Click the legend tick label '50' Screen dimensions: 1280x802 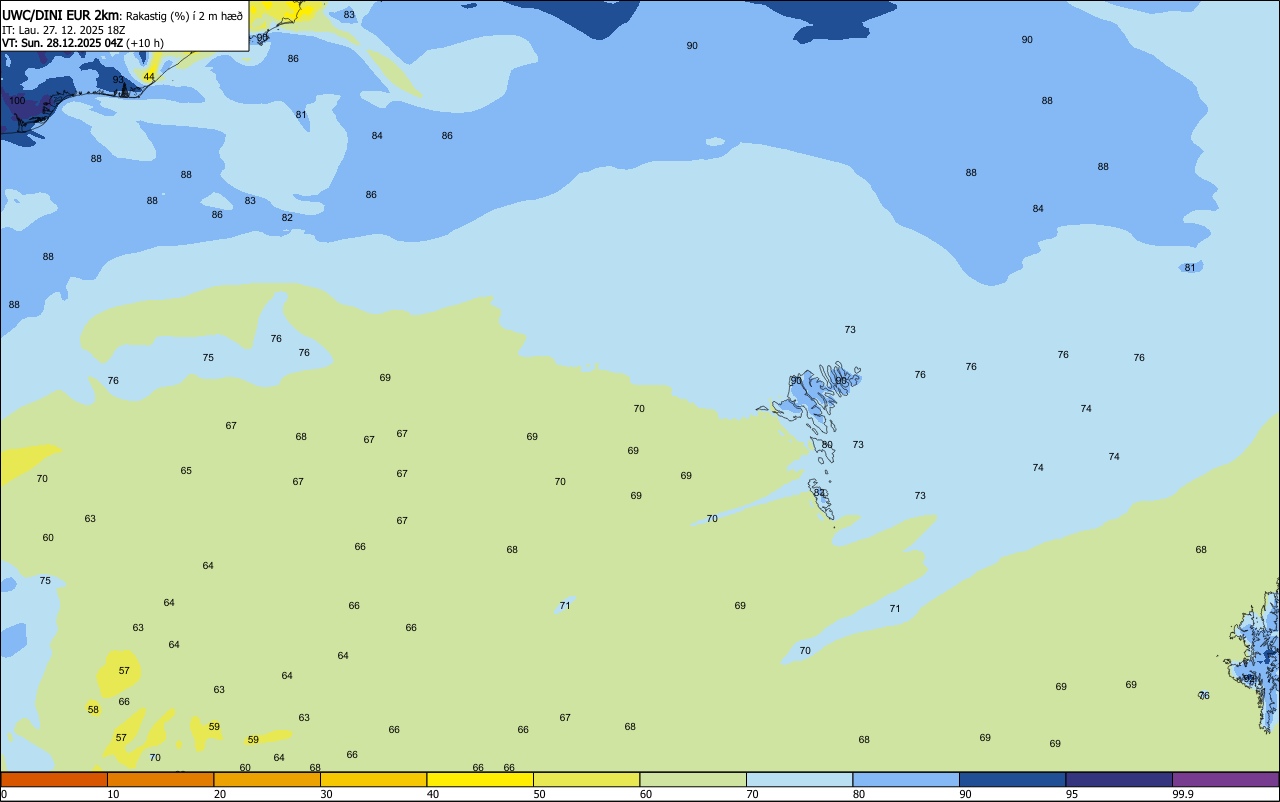point(539,794)
